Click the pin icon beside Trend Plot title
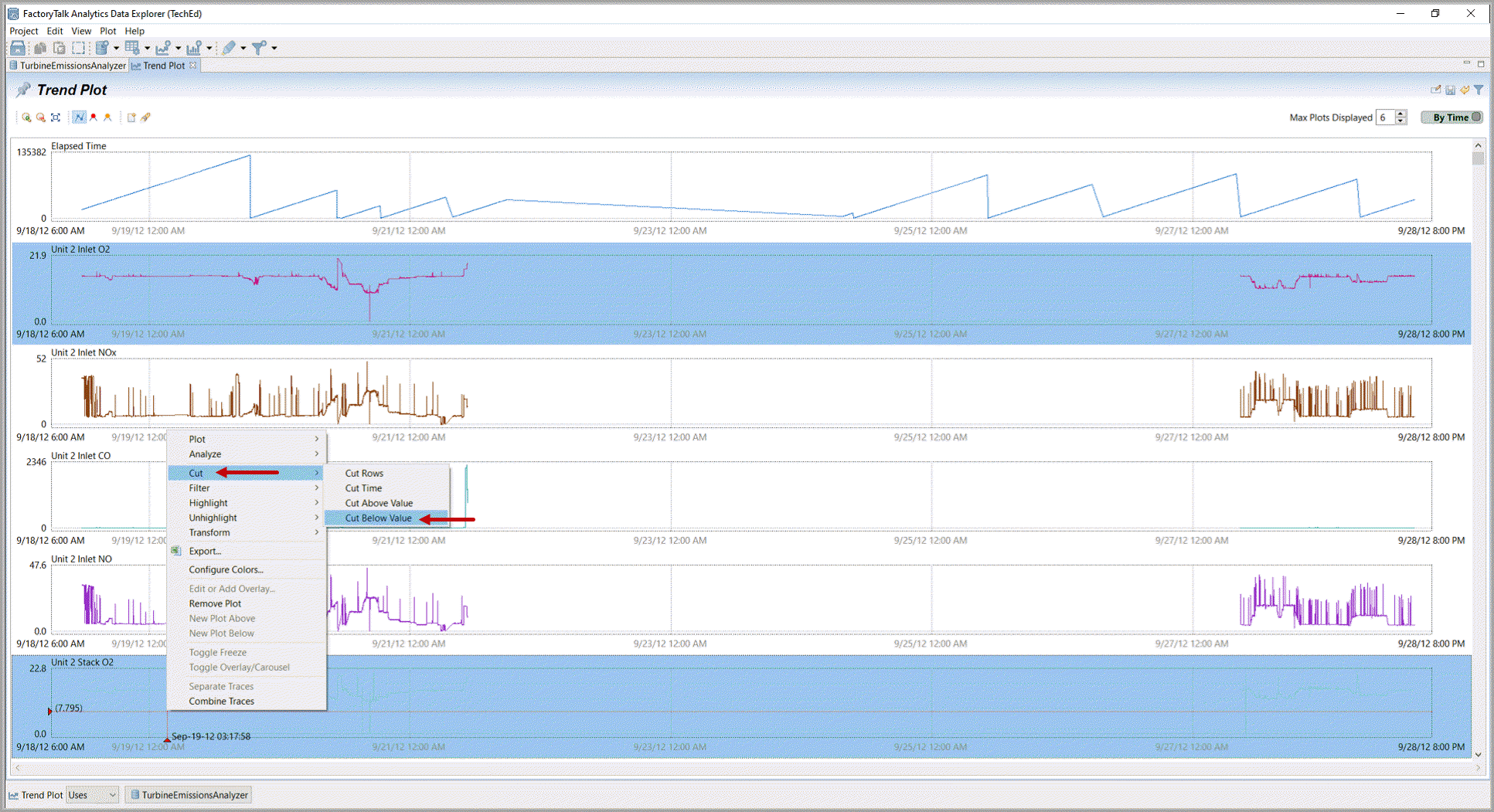The height and width of the screenshot is (812, 1494). [23, 90]
